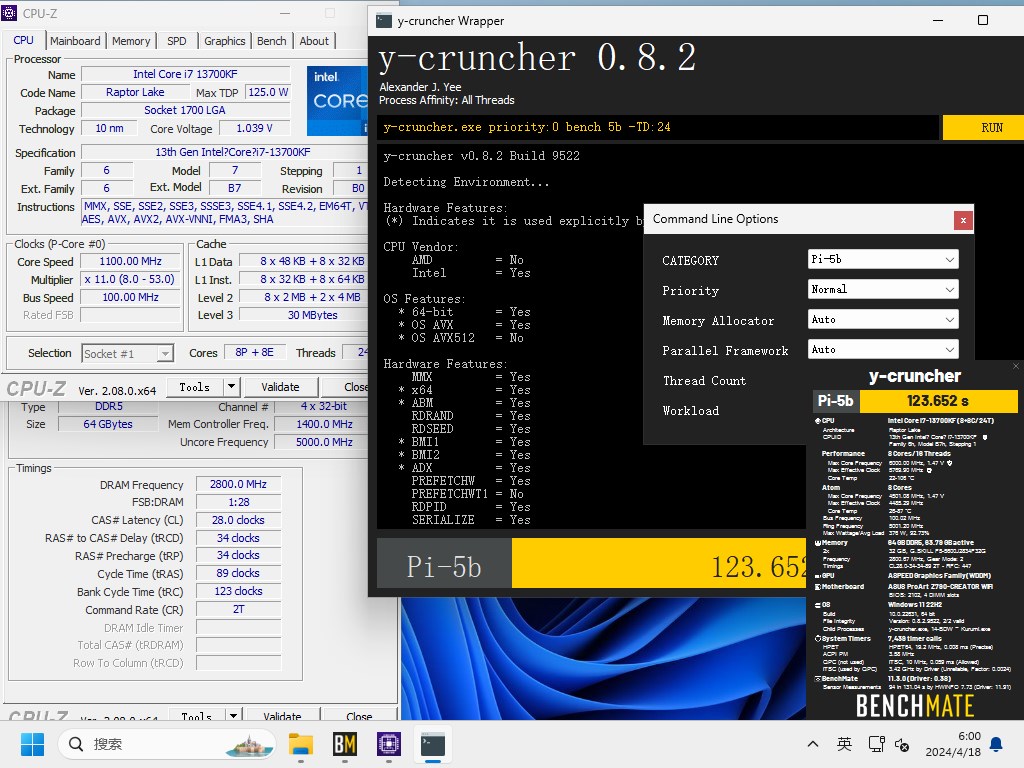Click the taskbar search box
Image resolution: width=1024 pixels, height=768 pixels.
[x=167, y=744]
